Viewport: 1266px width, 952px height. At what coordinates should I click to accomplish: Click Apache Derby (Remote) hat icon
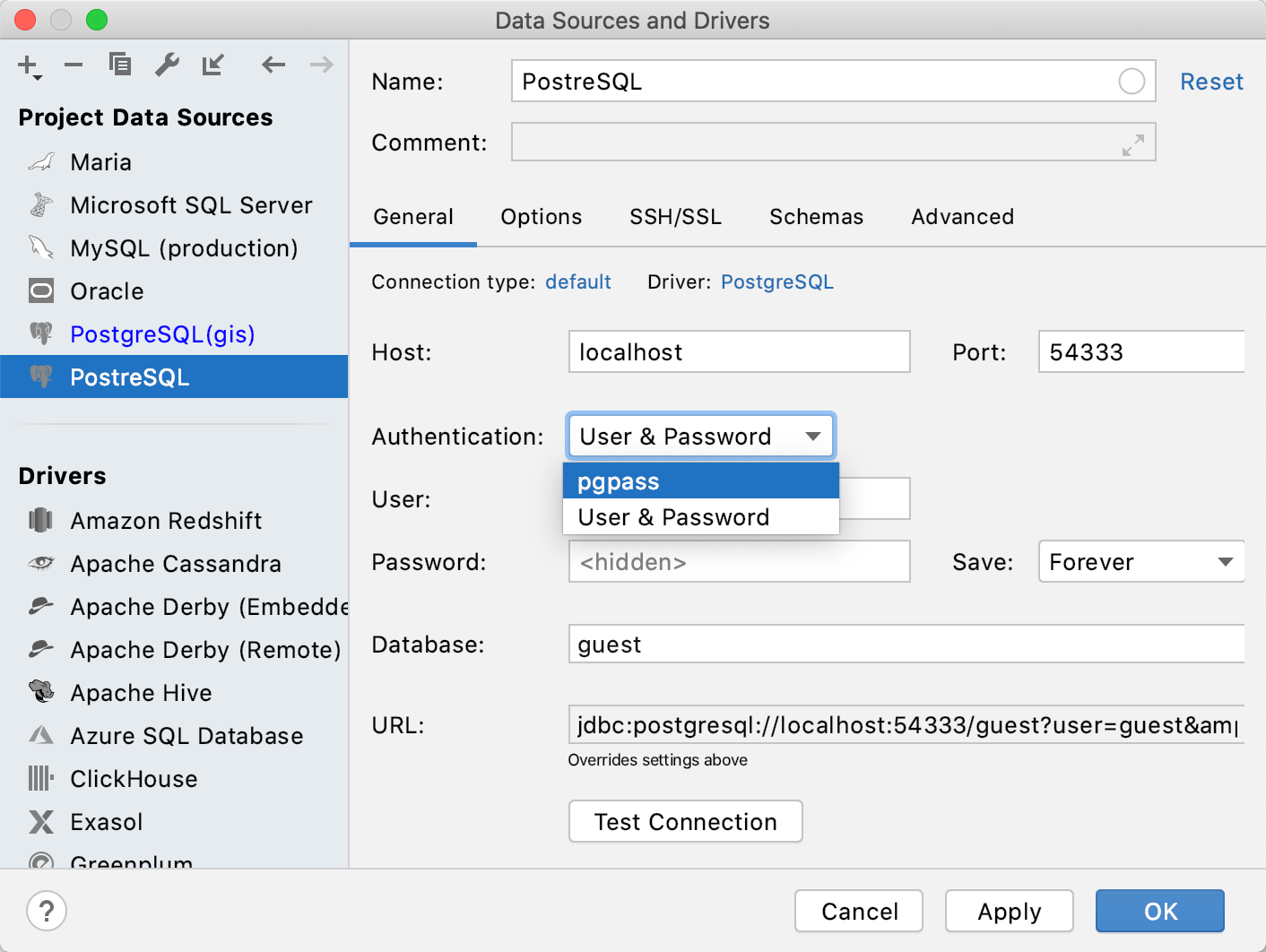pos(41,649)
